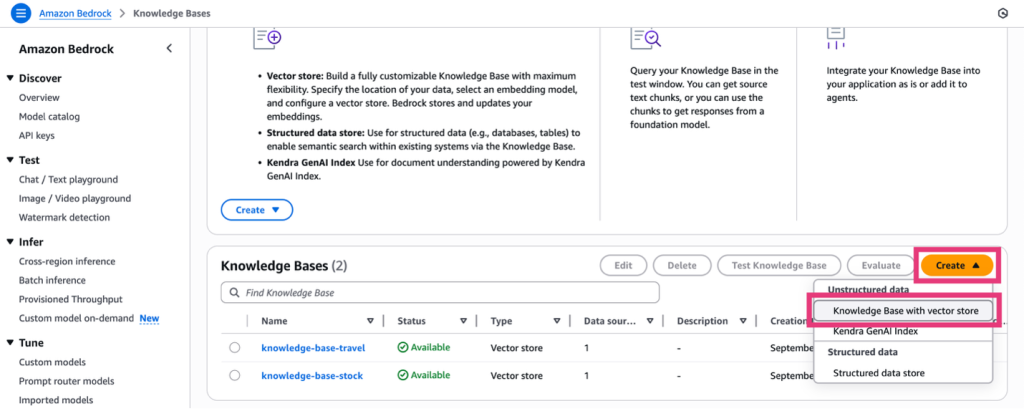Click the Delete button
Image resolution: width=1024 pixels, height=411 pixels.
pos(682,265)
